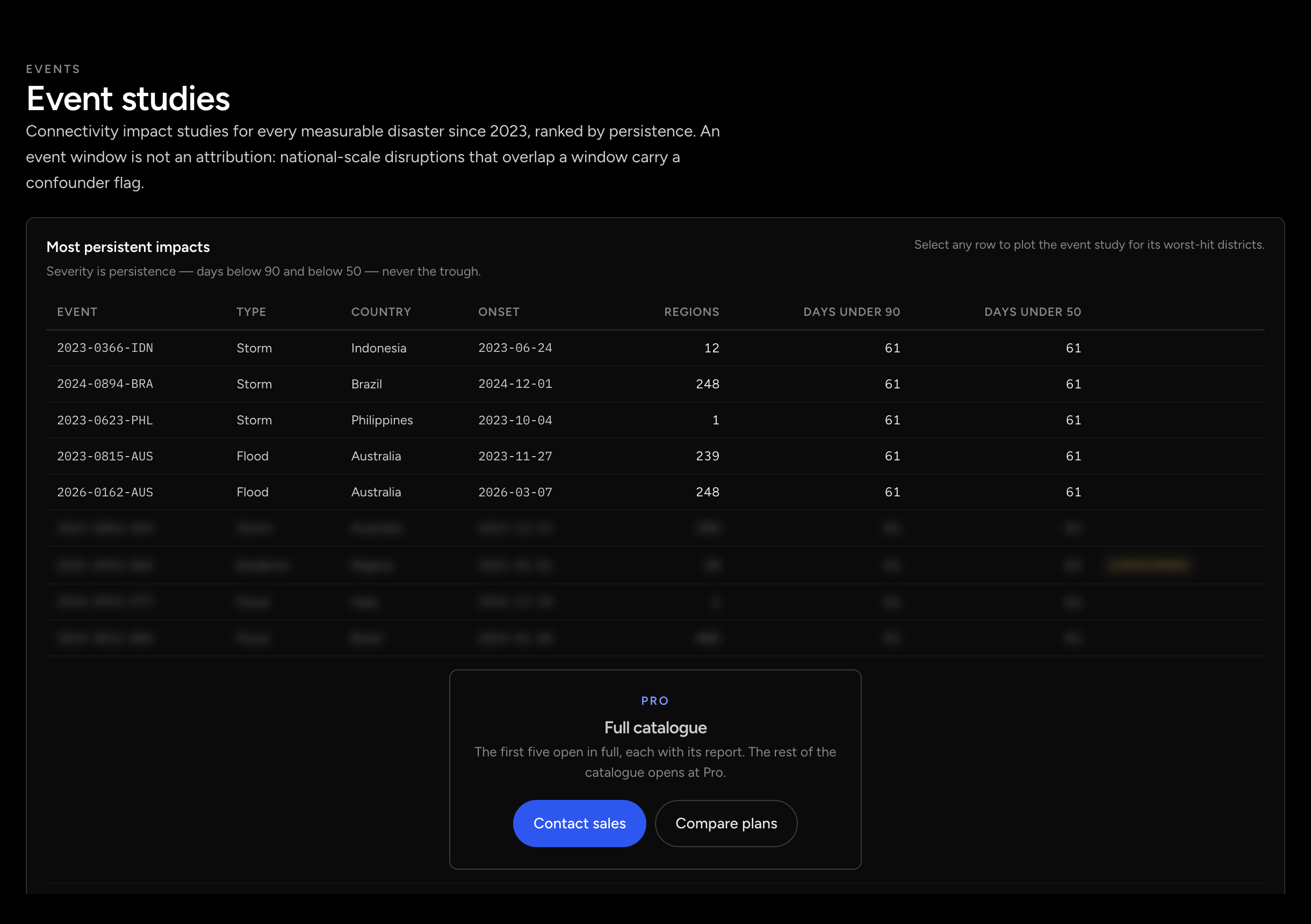The image size is (1311, 924).
Task: Click the Most persistent impacts heading
Action: pos(128,247)
